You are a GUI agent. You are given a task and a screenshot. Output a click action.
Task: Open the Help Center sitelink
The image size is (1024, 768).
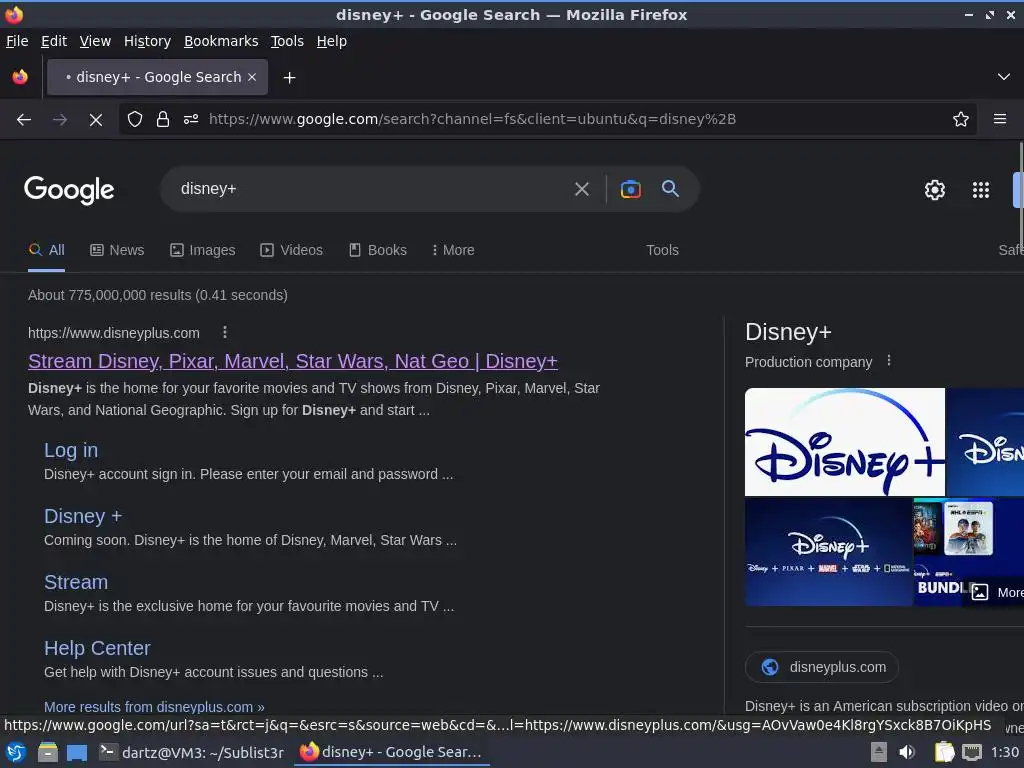(97, 648)
